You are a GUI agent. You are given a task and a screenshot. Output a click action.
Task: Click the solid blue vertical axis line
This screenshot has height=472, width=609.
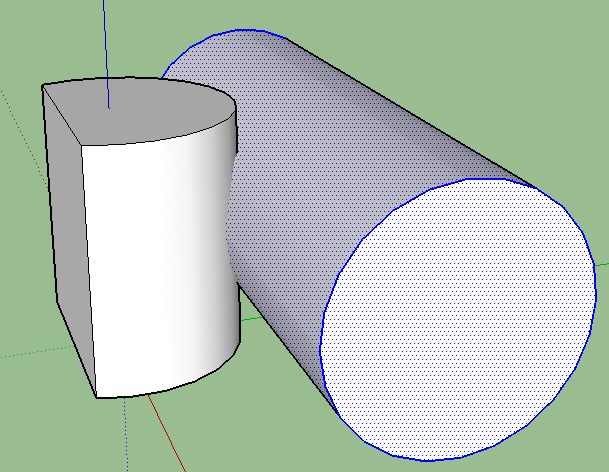(106, 50)
